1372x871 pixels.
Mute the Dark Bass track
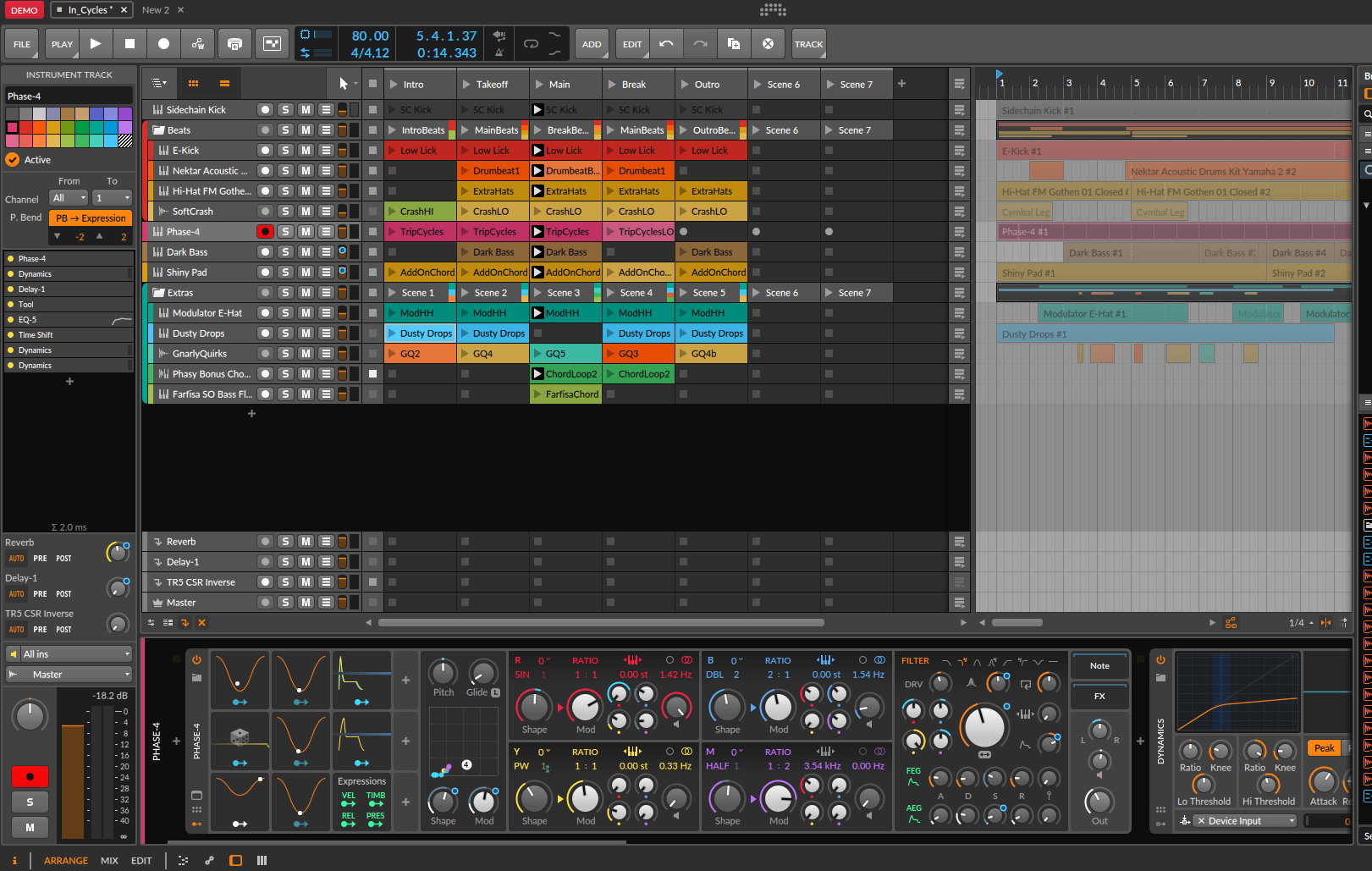click(x=306, y=252)
